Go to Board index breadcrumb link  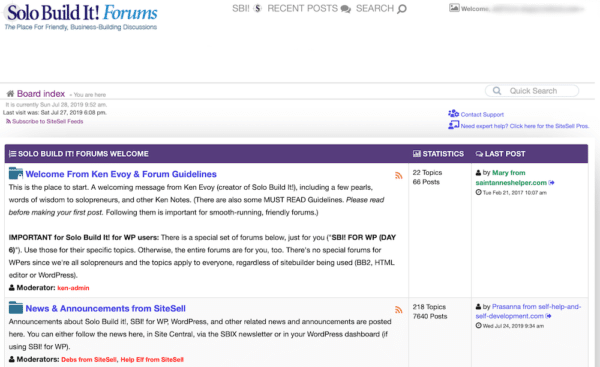(41, 94)
